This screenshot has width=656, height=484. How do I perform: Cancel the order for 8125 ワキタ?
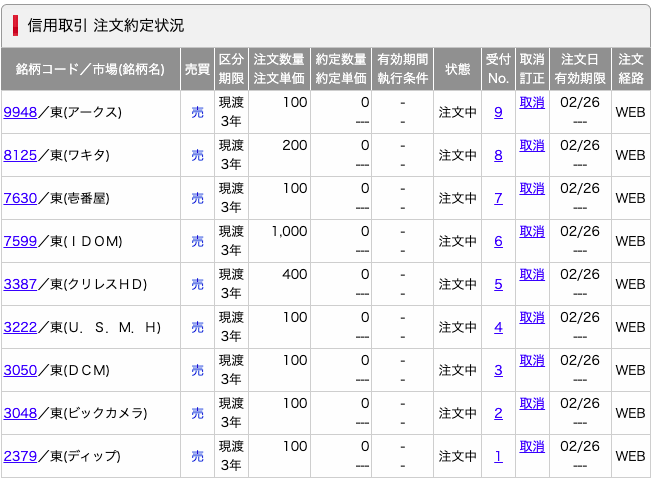click(532, 146)
